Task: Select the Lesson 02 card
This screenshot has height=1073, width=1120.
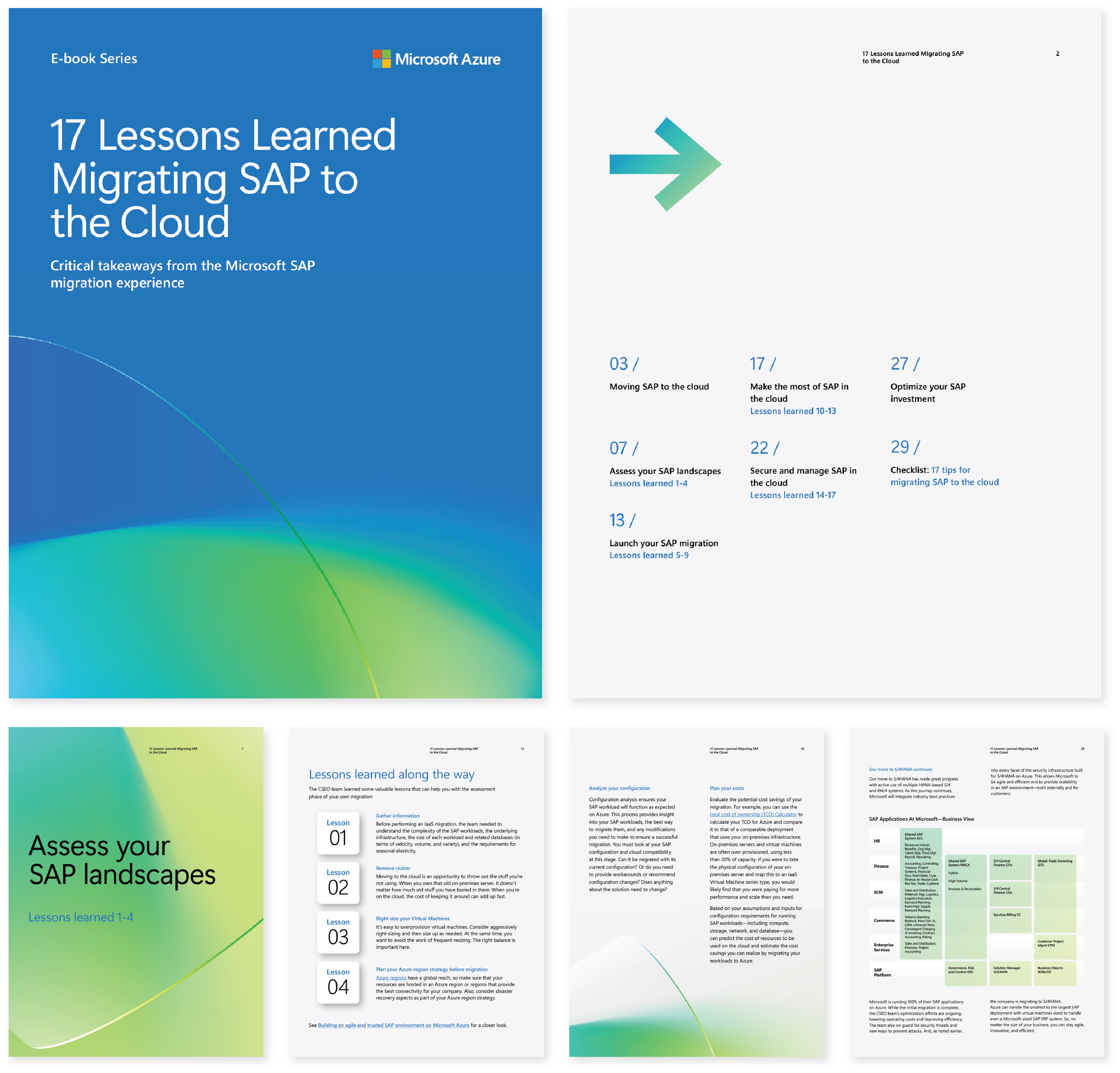Action: (x=338, y=883)
